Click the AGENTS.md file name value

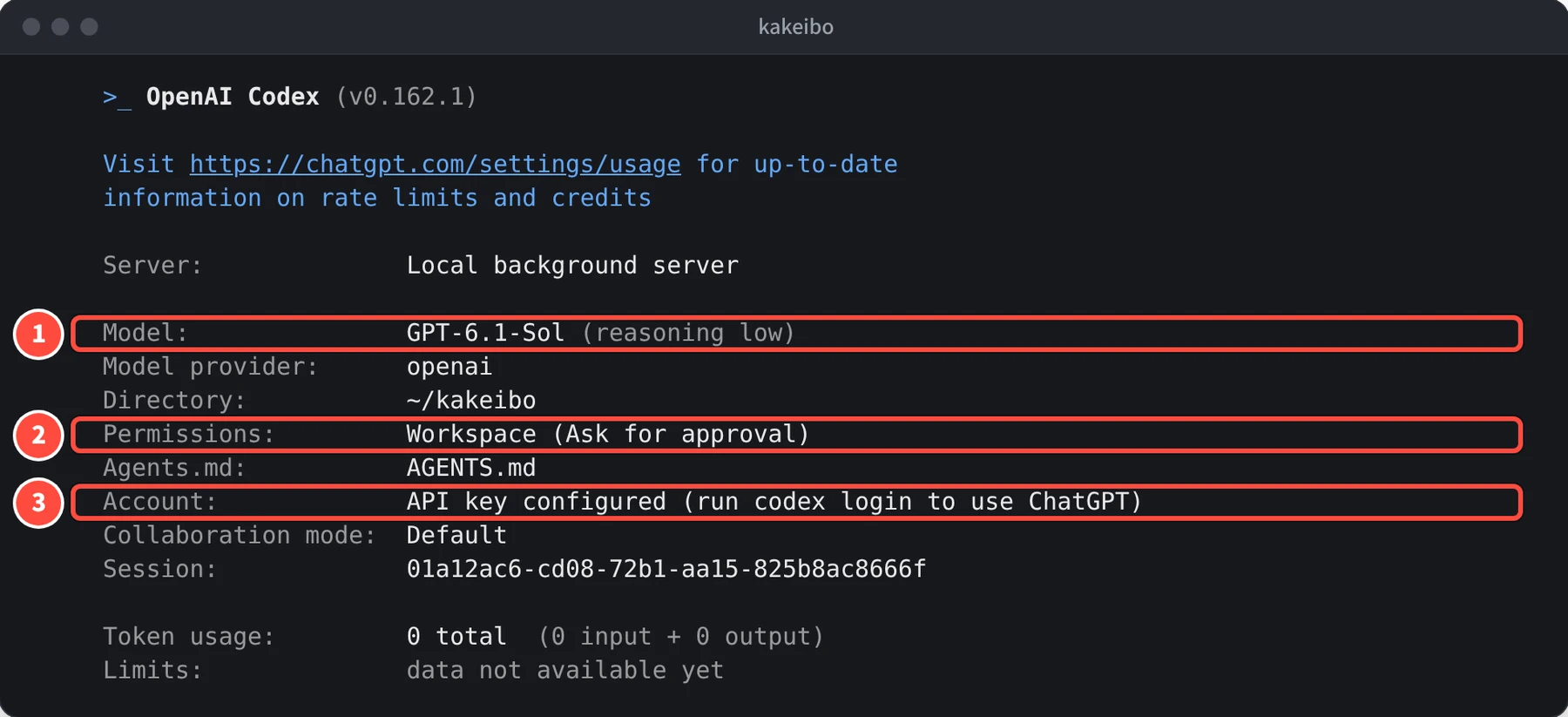pyautogui.click(x=471, y=468)
